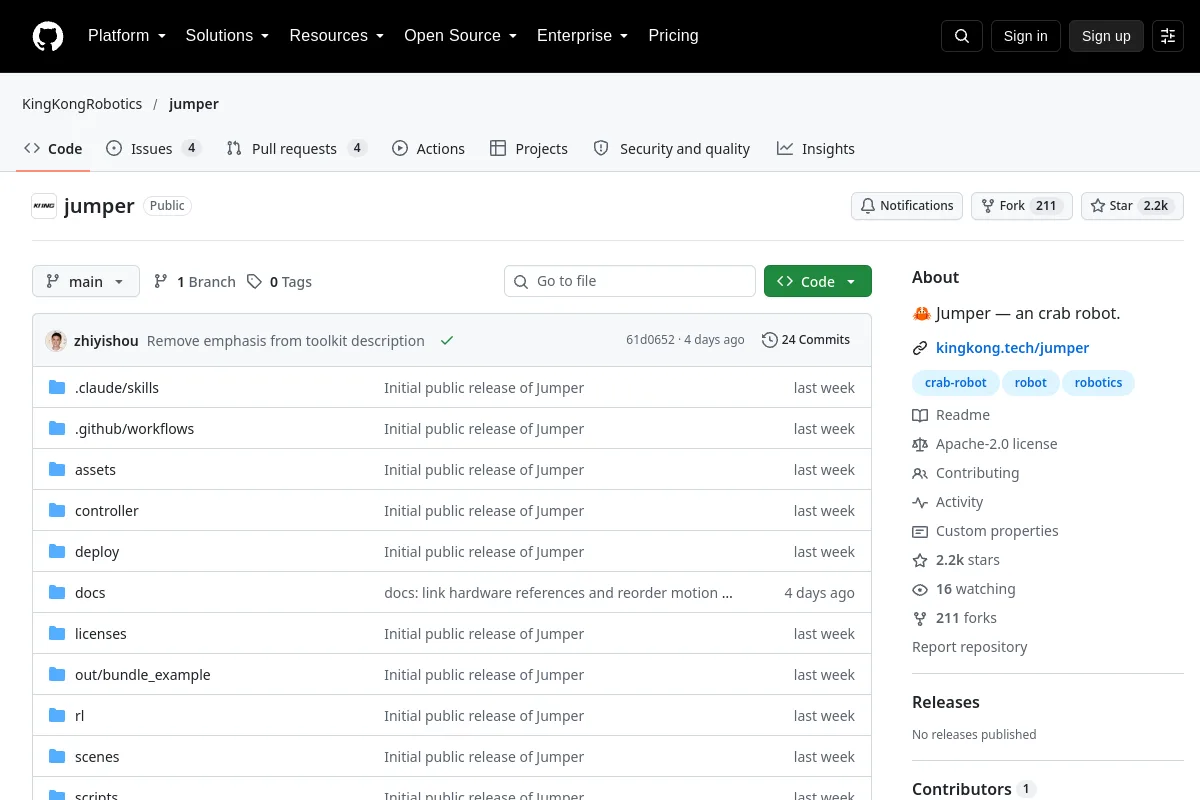This screenshot has height=800, width=1200.
Task: Open the search magnifier icon button
Action: click(x=962, y=36)
